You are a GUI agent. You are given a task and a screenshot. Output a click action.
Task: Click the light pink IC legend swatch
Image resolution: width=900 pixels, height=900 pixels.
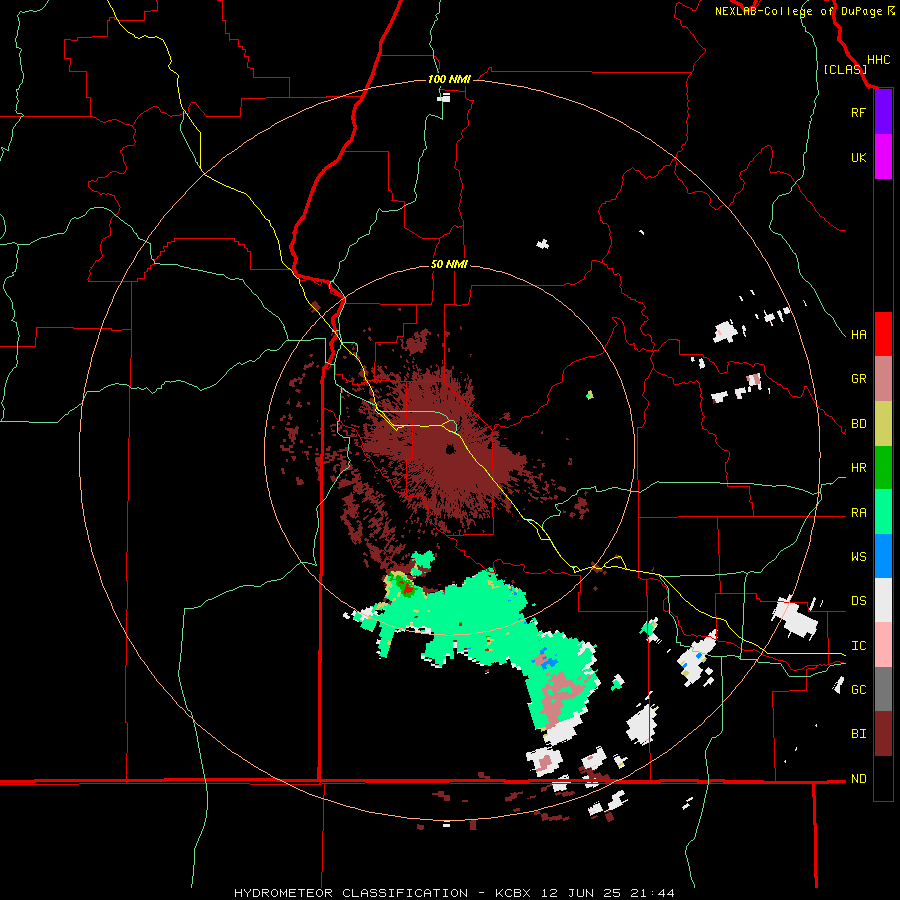pos(883,645)
